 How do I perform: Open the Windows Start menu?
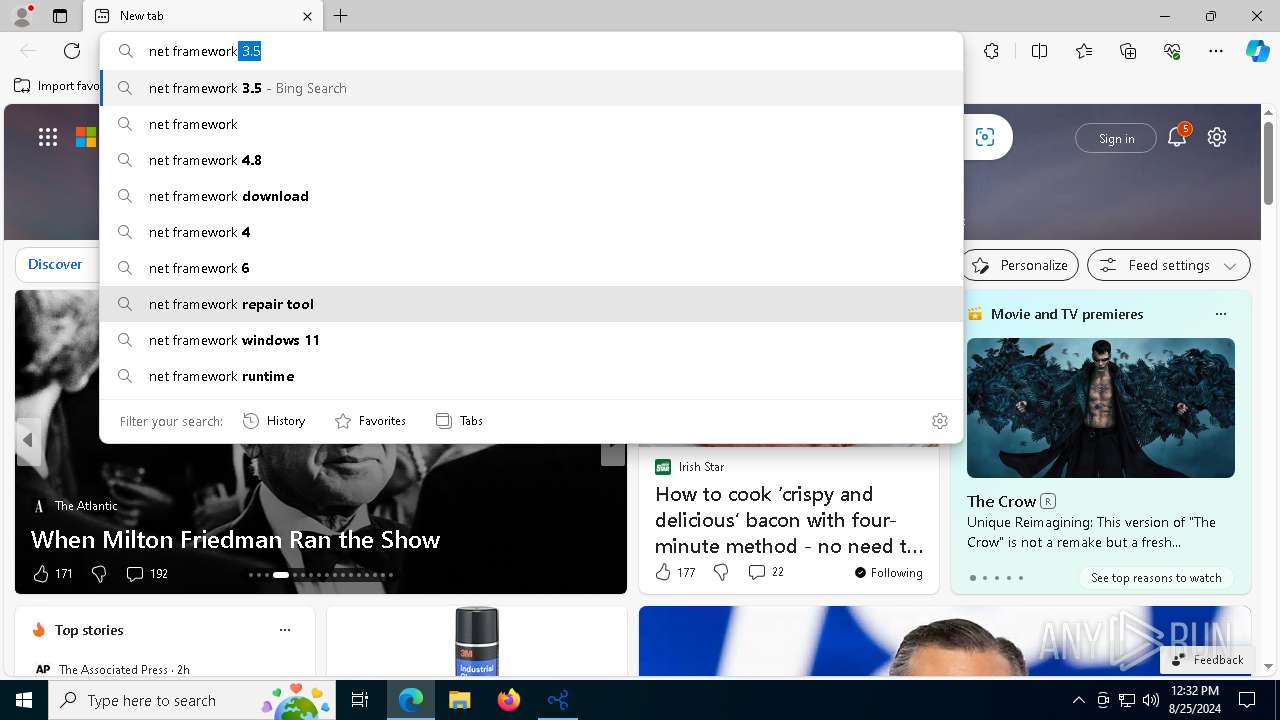pyautogui.click(x=24, y=700)
